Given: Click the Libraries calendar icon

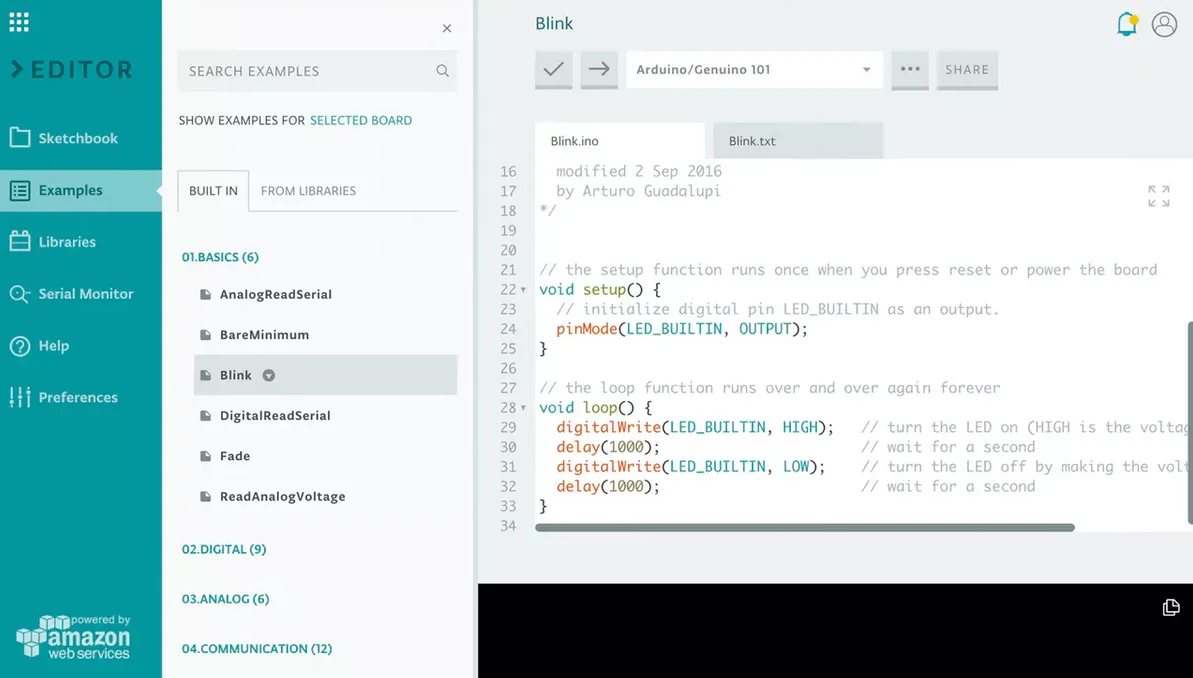Looking at the screenshot, I should [20, 241].
